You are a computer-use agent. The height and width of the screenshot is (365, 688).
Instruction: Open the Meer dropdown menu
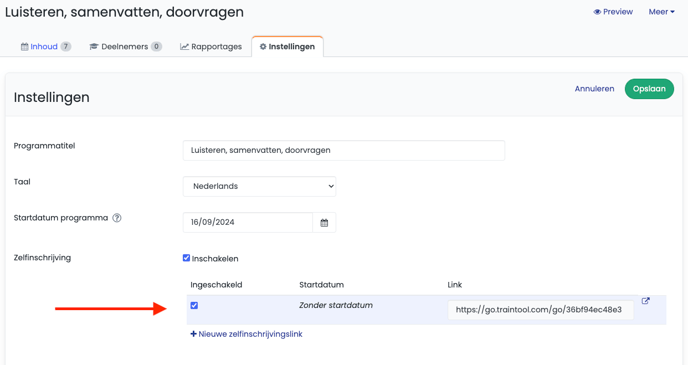click(662, 12)
